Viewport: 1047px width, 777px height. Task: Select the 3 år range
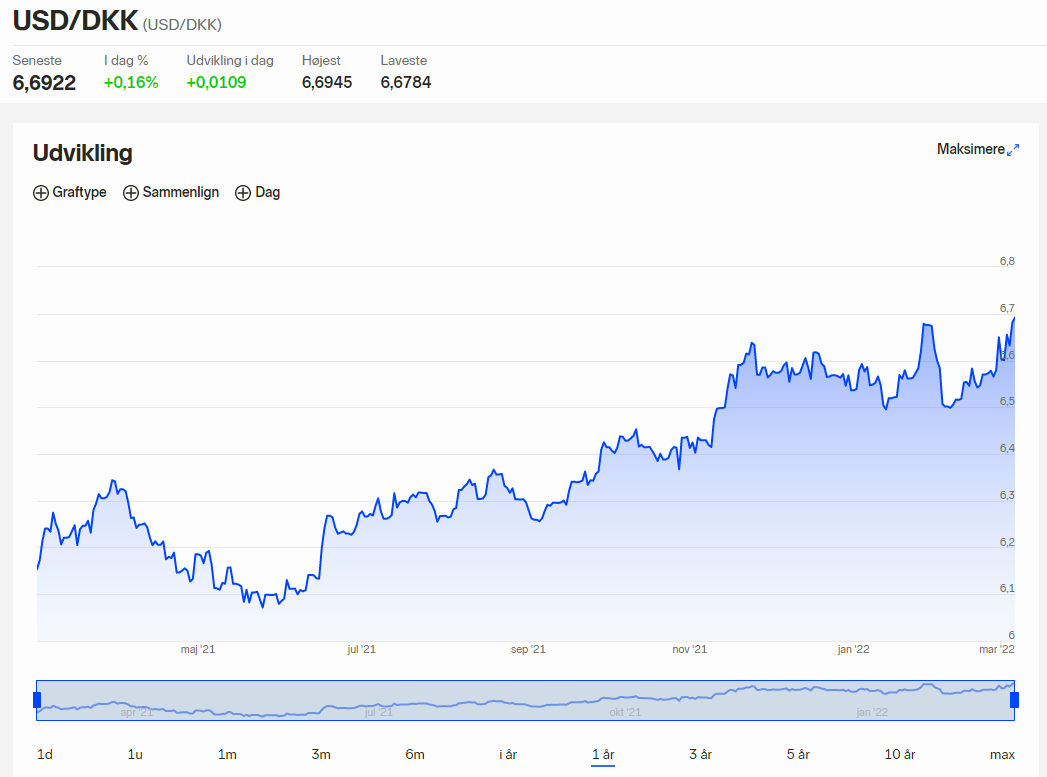coord(700,754)
